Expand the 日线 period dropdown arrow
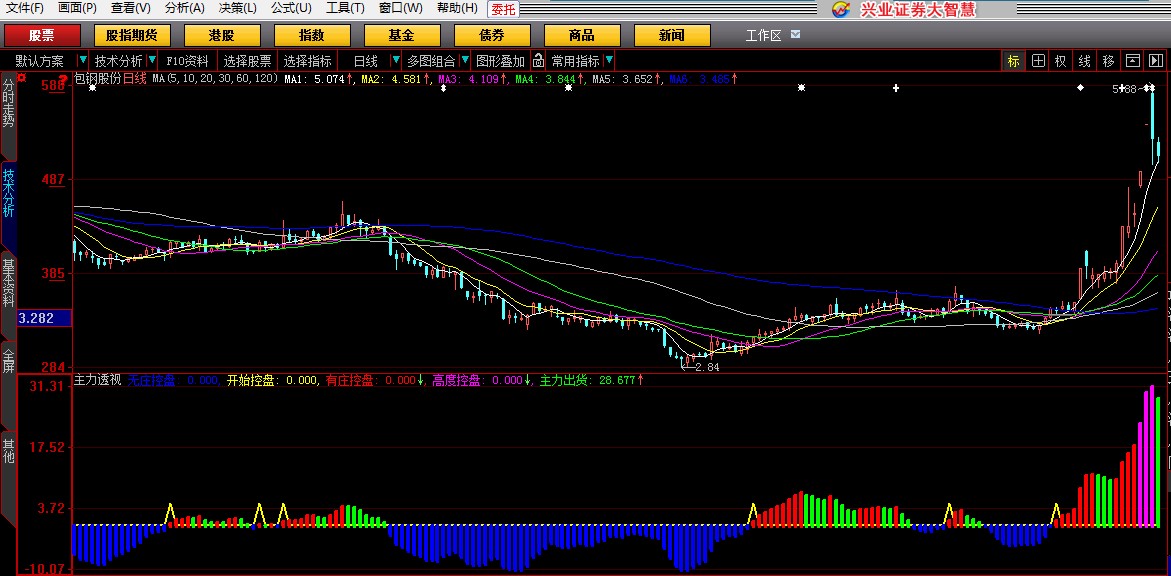The width and height of the screenshot is (1171, 576). point(396,61)
